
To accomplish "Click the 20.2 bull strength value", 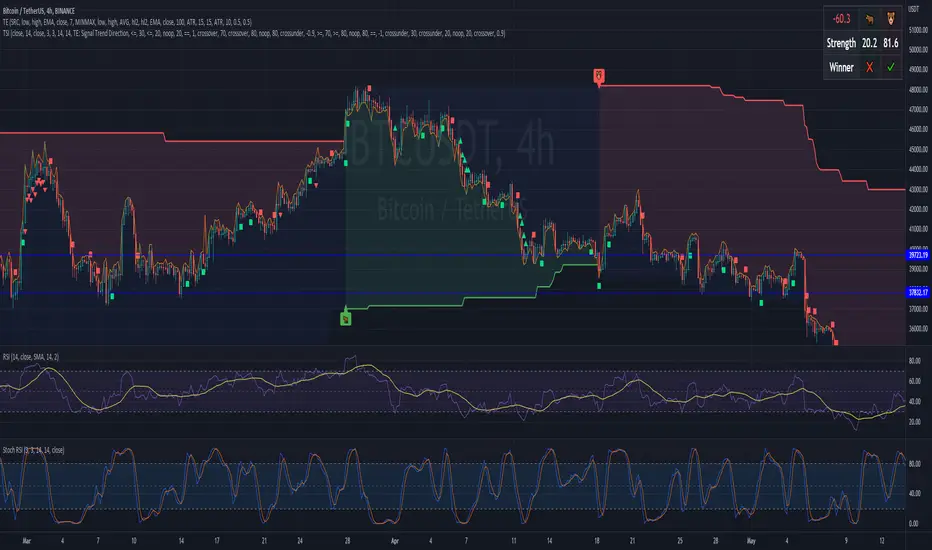I will [x=870, y=43].
